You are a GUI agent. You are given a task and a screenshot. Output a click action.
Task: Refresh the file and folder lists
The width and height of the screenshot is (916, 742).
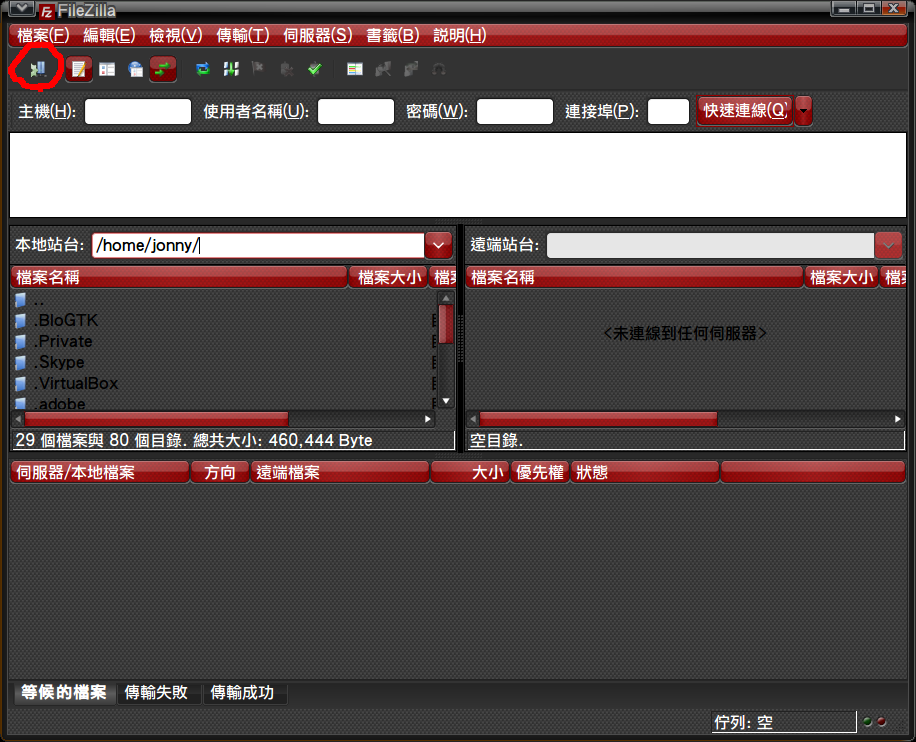coord(201,69)
